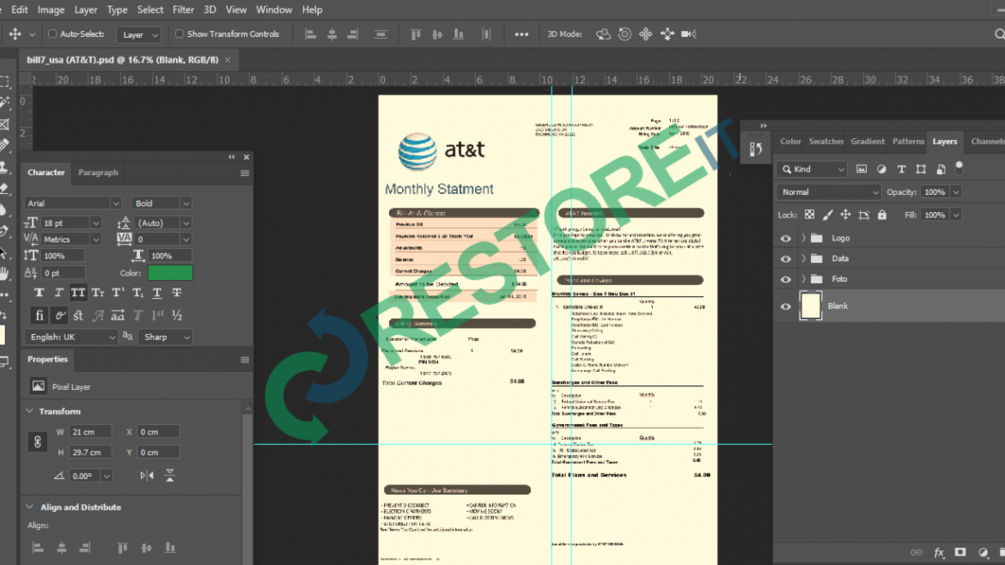The image size is (1005, 565).
Task: Select 3D slide camera icon
Action: click(x=667, y=34)
